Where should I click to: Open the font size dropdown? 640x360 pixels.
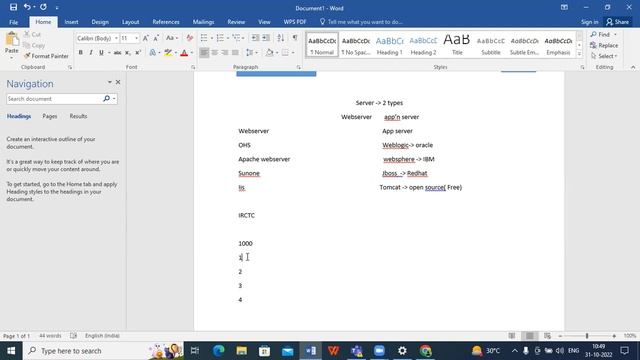[136, 38]
